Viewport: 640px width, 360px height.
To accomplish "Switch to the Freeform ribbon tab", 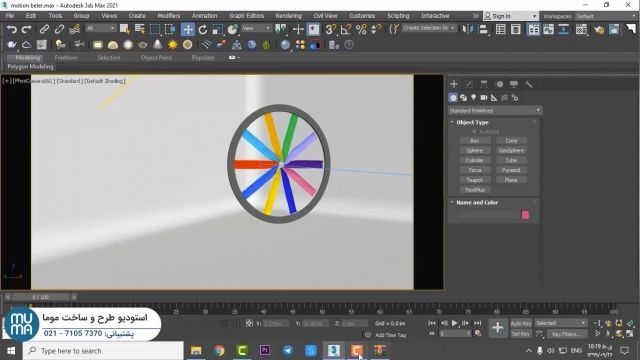I will coord(66,58).
